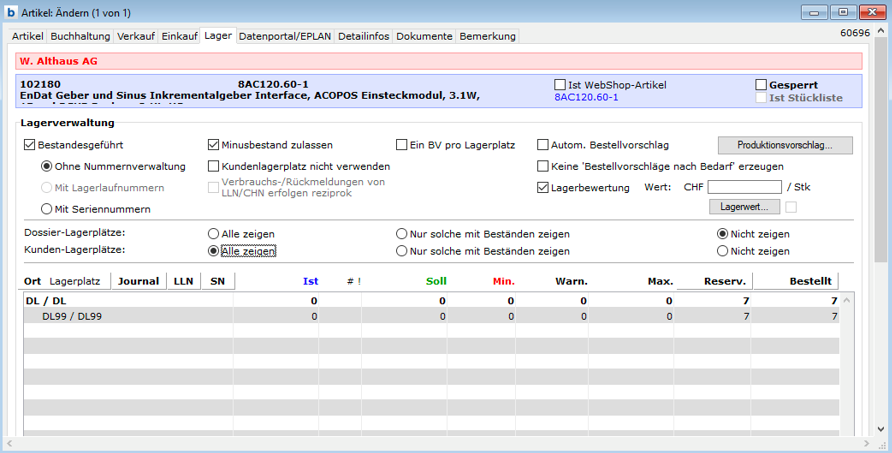Screen dimensions: 892x453
Task: Click the Wert CHF input field
Action: (744, 187)
